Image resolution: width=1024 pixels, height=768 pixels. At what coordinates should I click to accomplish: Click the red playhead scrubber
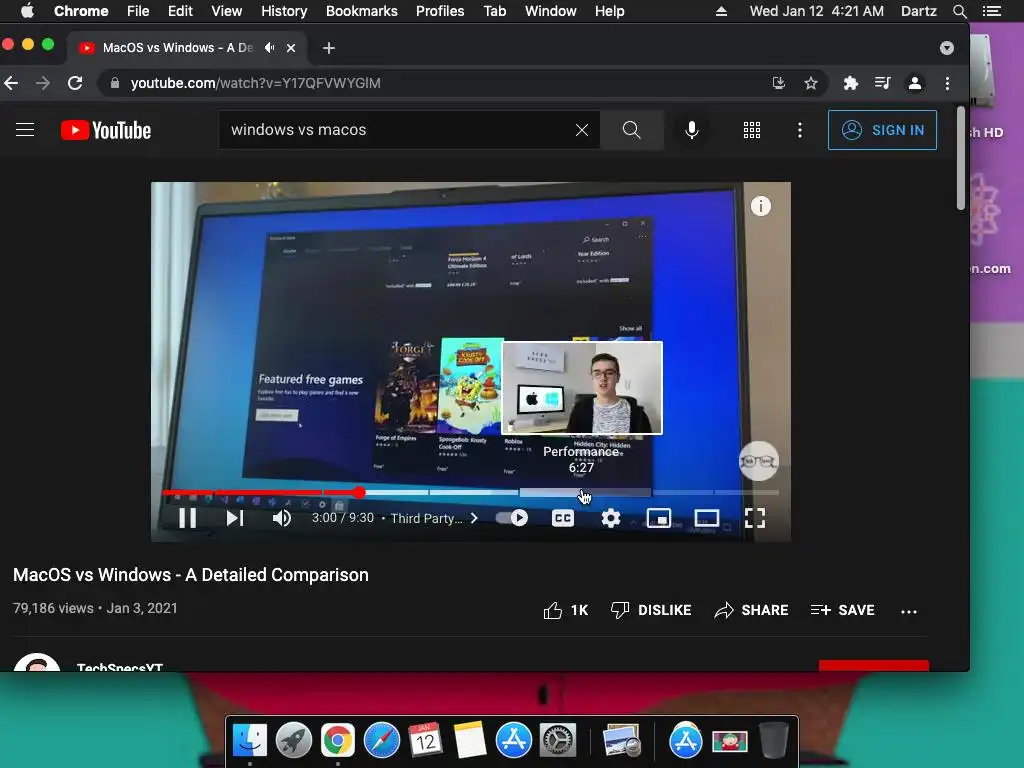point(359,492)
